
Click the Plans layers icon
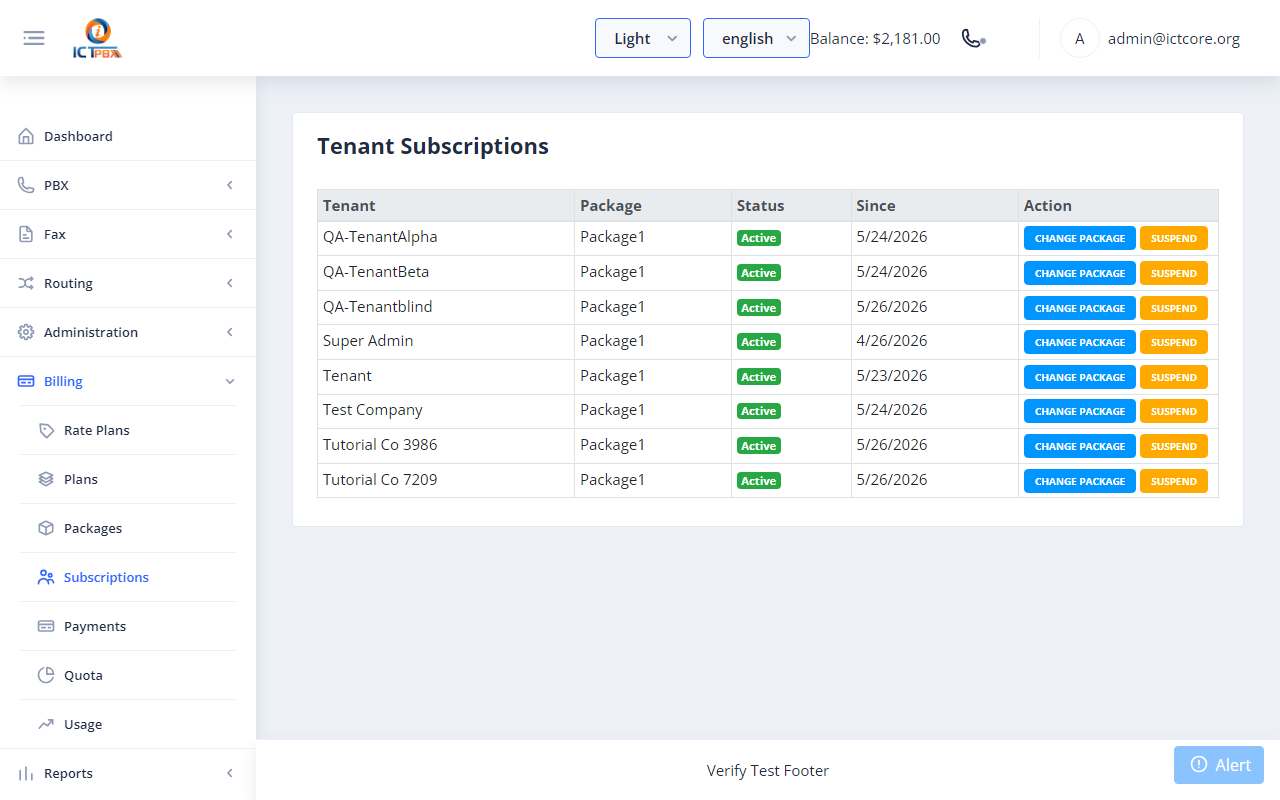(46, 479)
